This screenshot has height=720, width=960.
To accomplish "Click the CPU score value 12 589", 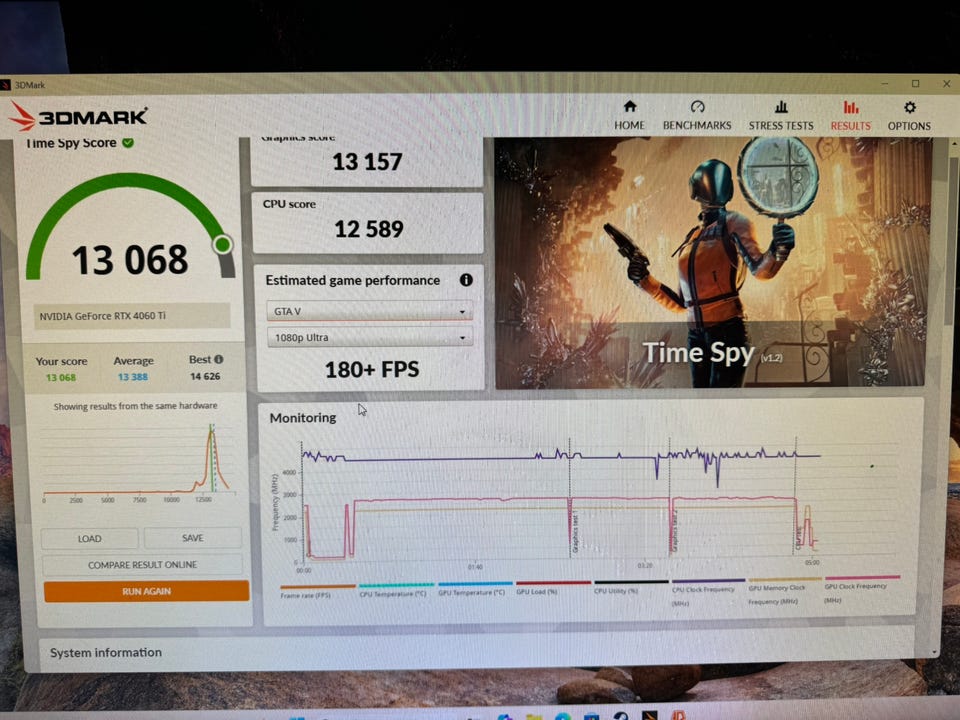I will pos(369,230).
